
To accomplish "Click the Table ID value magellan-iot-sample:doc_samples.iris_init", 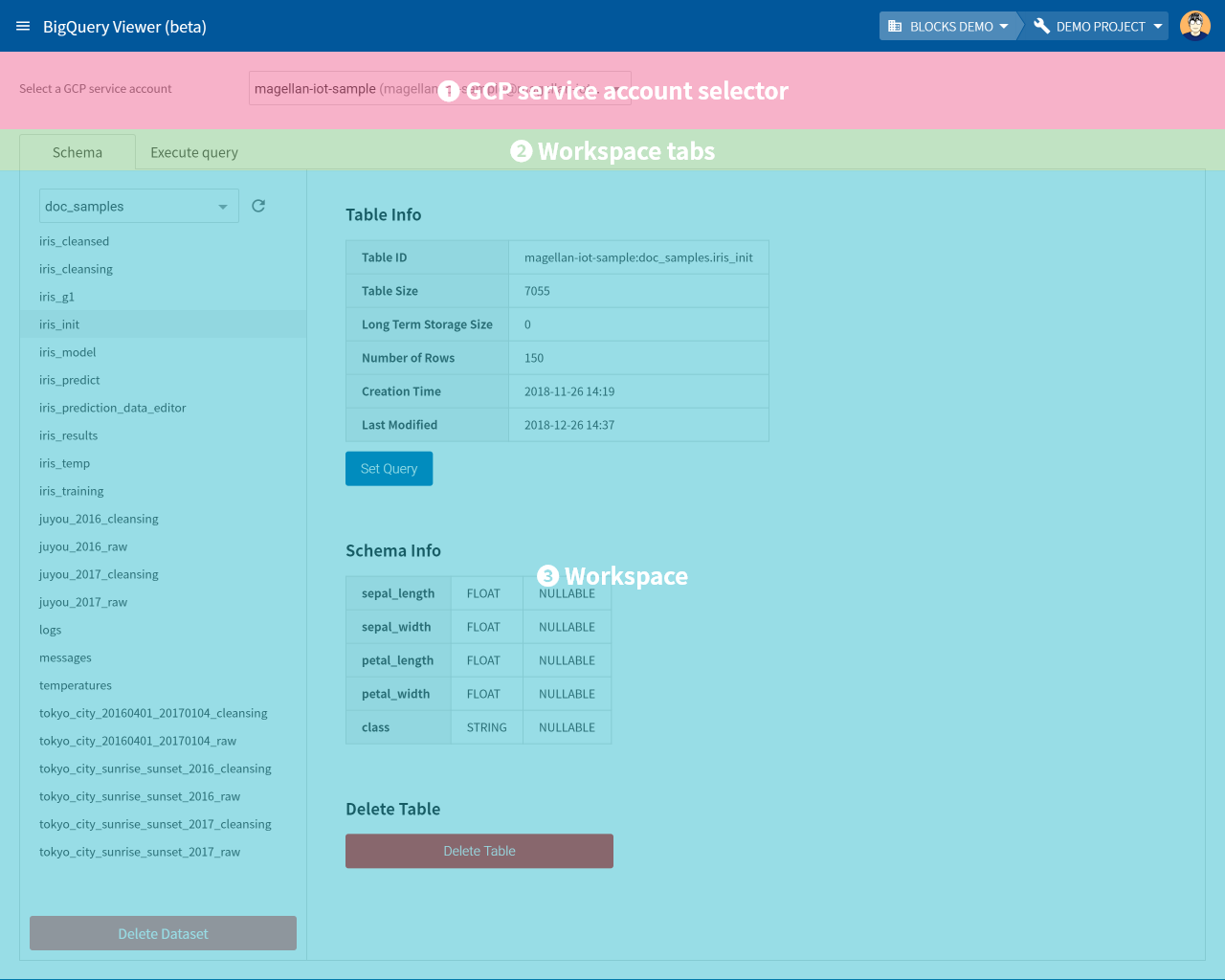I will 638,257.
